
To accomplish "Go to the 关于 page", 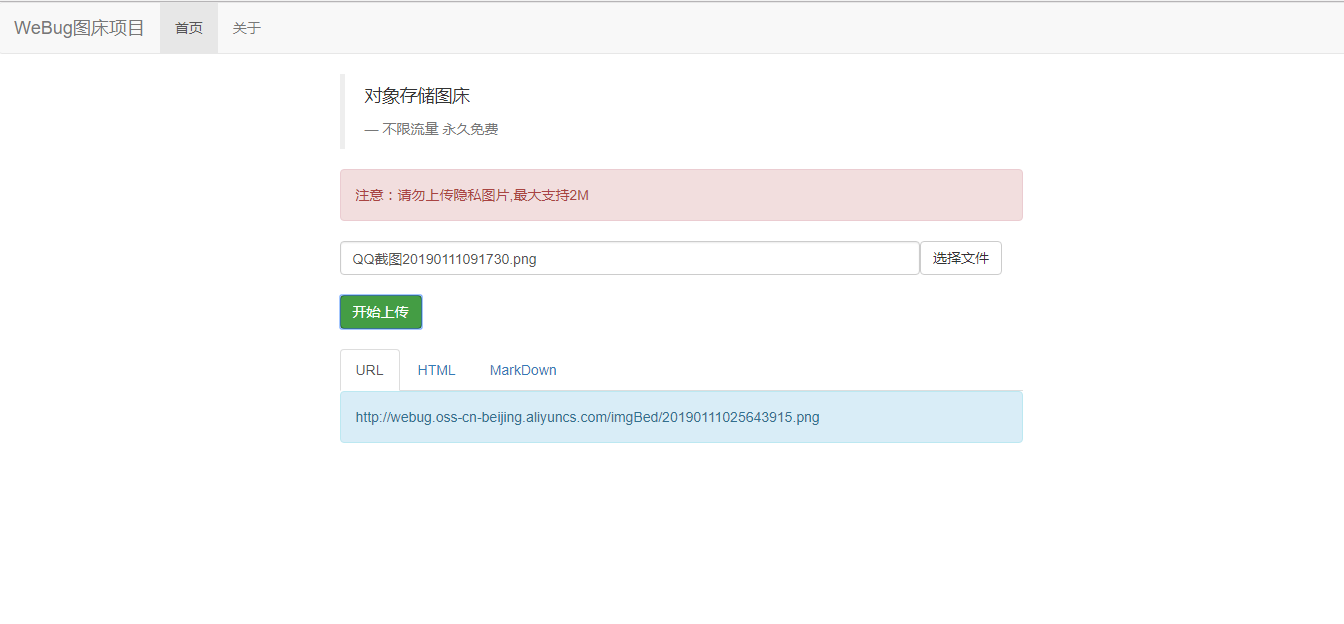I will tap(246, 28).
